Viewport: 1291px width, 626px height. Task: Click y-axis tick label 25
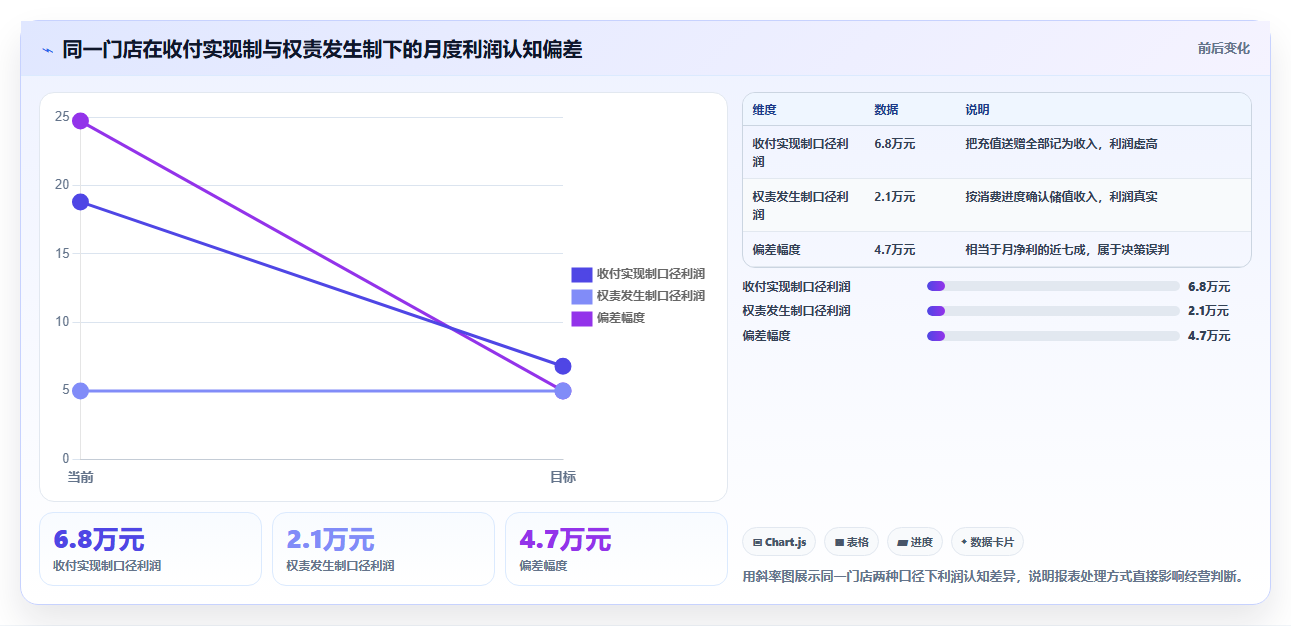click(x=62, y=117)
